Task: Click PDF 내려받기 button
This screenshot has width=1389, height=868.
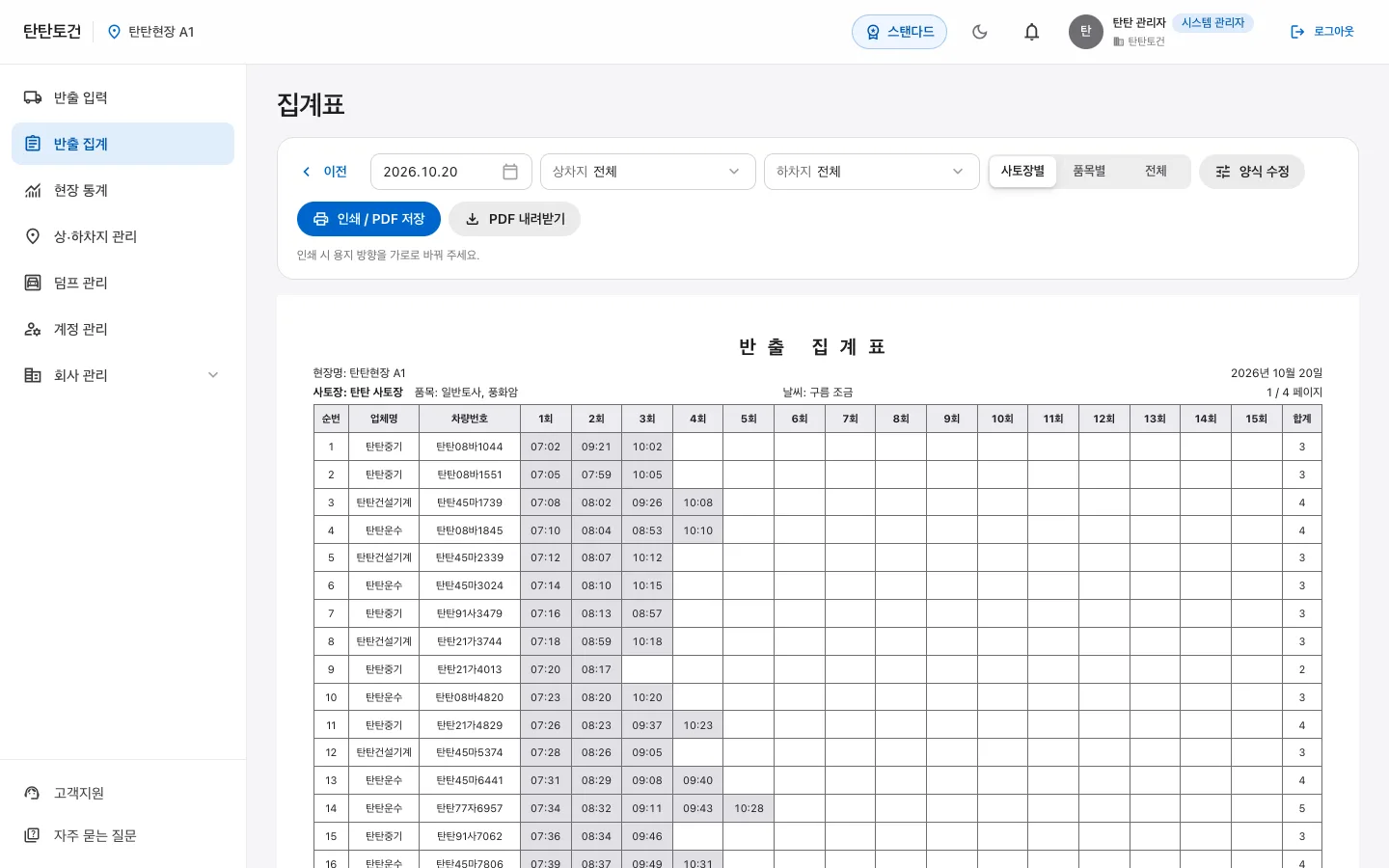Action: (514, 219)
